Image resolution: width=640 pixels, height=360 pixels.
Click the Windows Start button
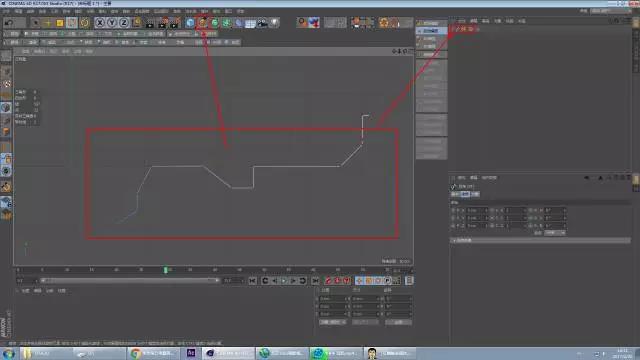[8, 353]
